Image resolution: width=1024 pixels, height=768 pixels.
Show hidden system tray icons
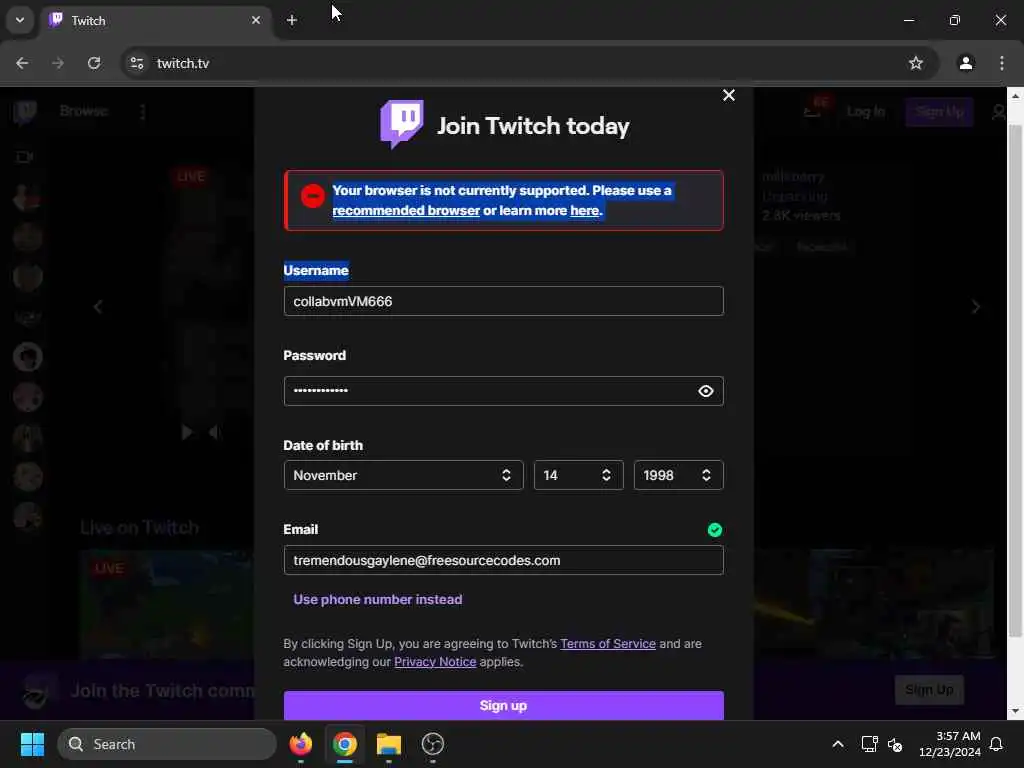pyautogui.click(x=837, y=744)
